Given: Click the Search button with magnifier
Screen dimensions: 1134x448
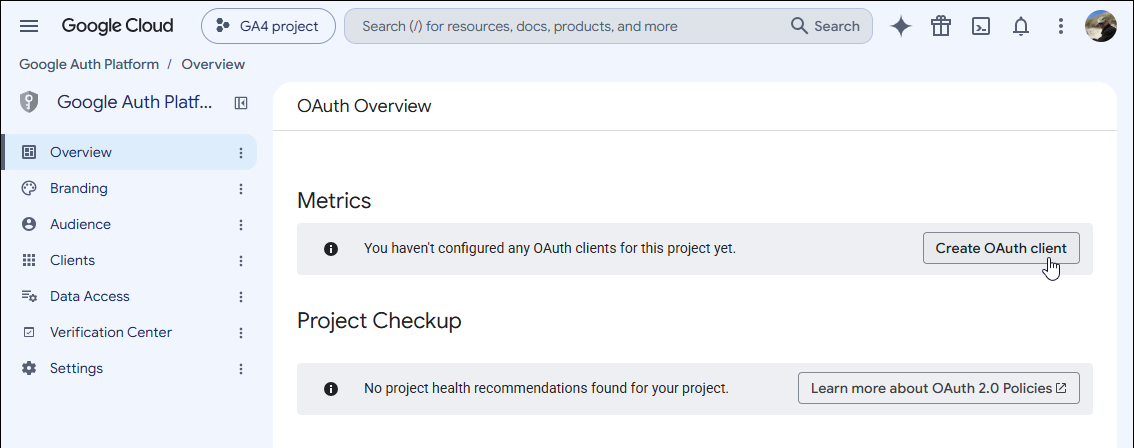Looking at the screenshot, I should point(825,26).
